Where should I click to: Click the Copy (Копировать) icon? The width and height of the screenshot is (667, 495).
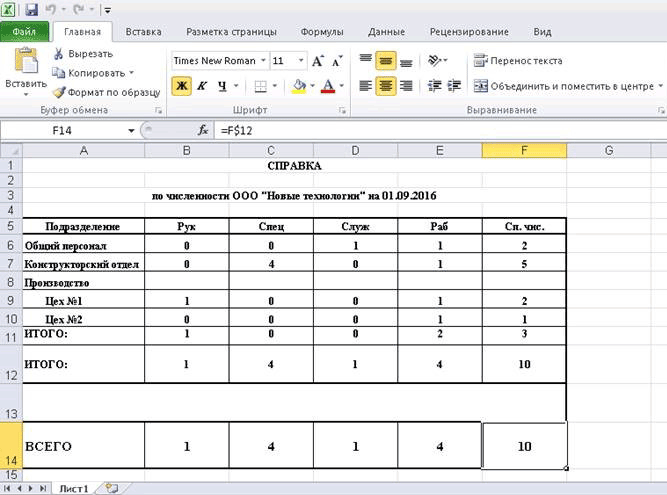coord(58,73)
